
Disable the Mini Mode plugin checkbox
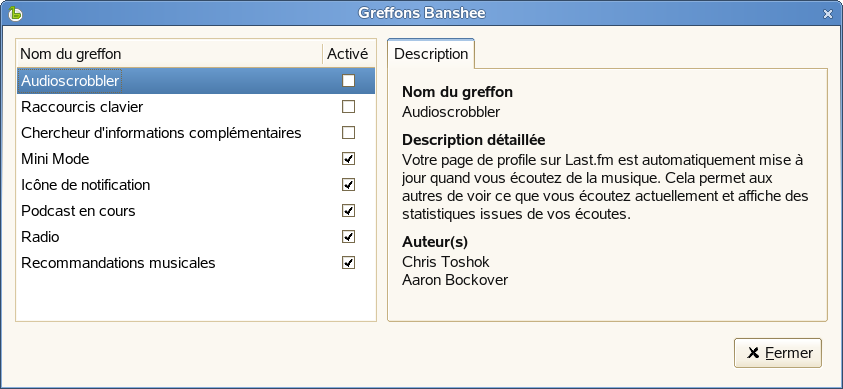348,159
